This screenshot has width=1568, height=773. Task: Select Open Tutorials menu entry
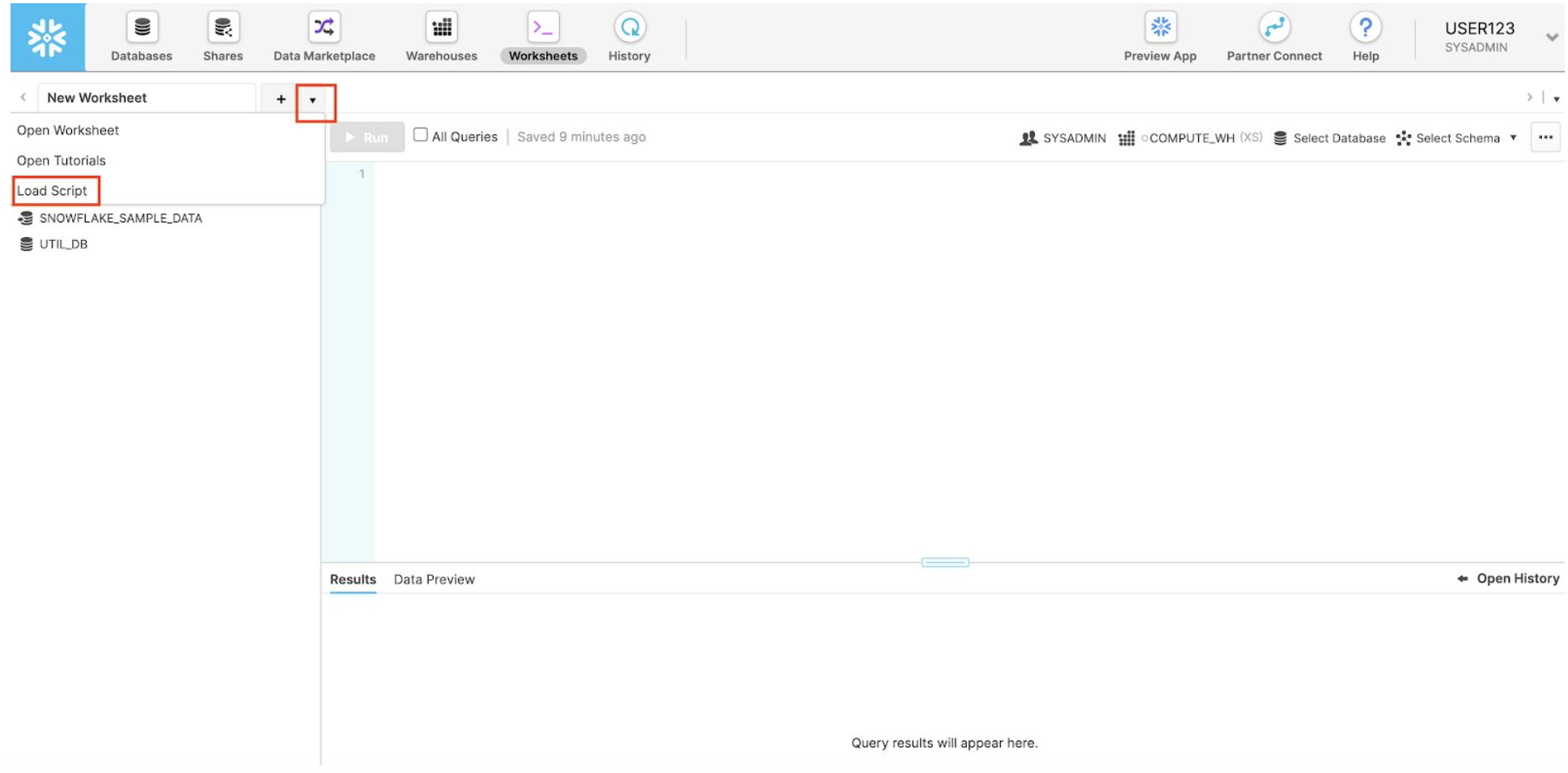[x=61, y=161]
